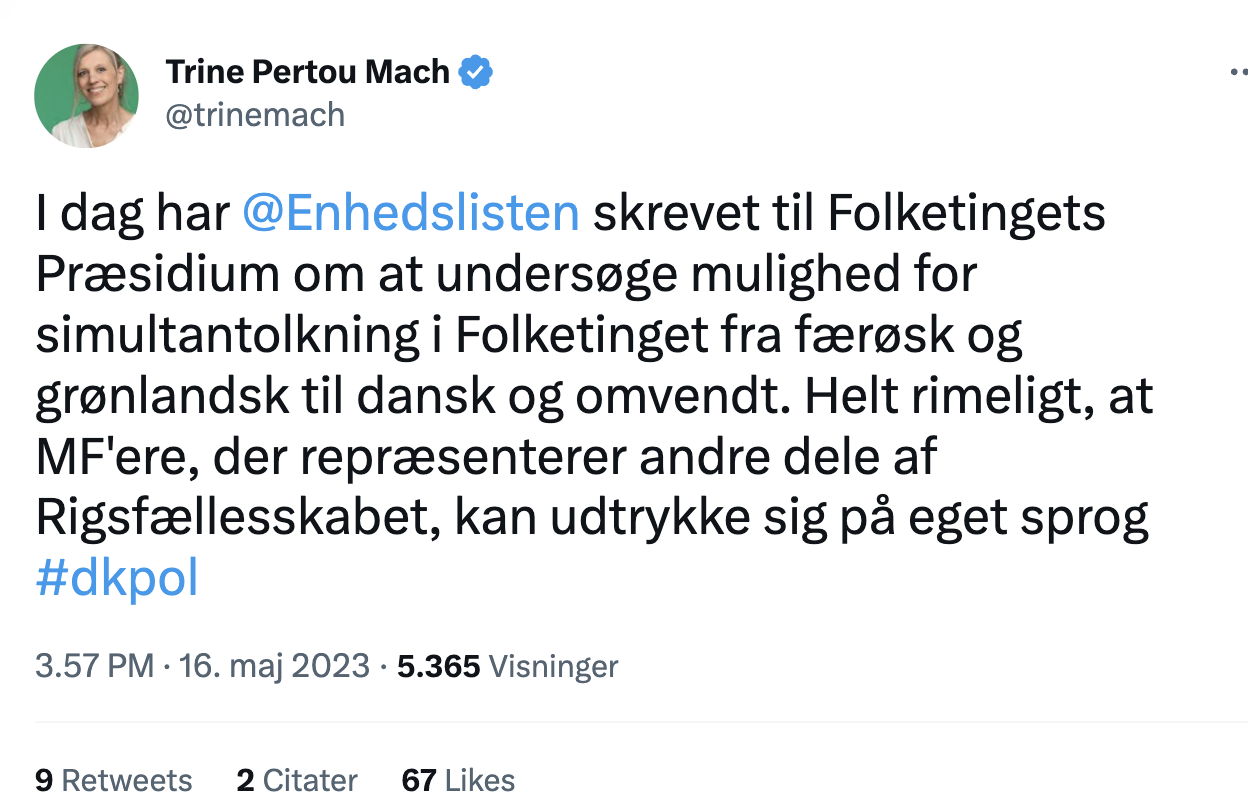Click the 3.57 PM timestamp
1248x798 pixels.
95,666
